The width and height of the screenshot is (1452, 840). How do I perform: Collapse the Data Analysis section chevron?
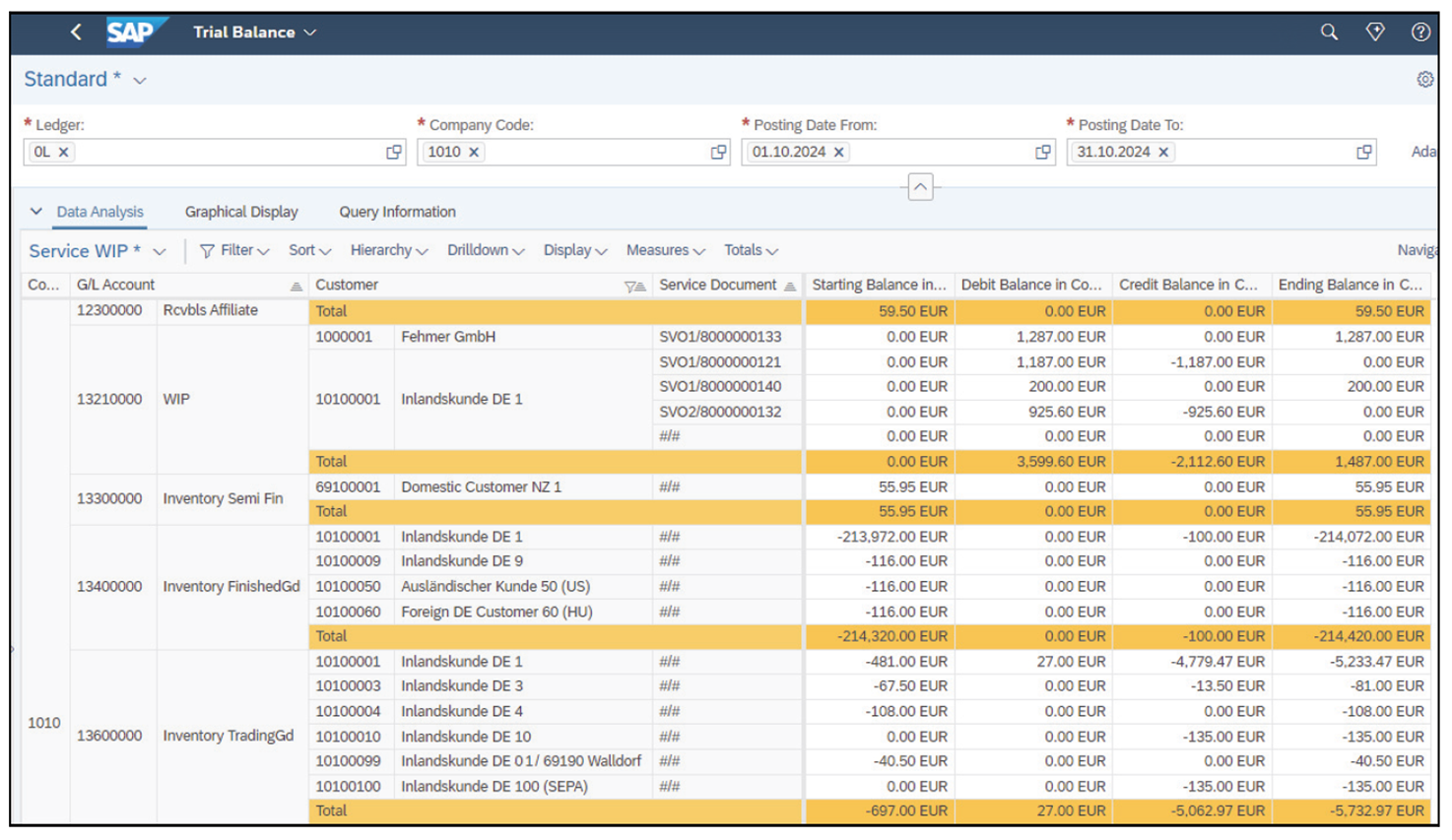pyautogui.click(x=36, y=212)
